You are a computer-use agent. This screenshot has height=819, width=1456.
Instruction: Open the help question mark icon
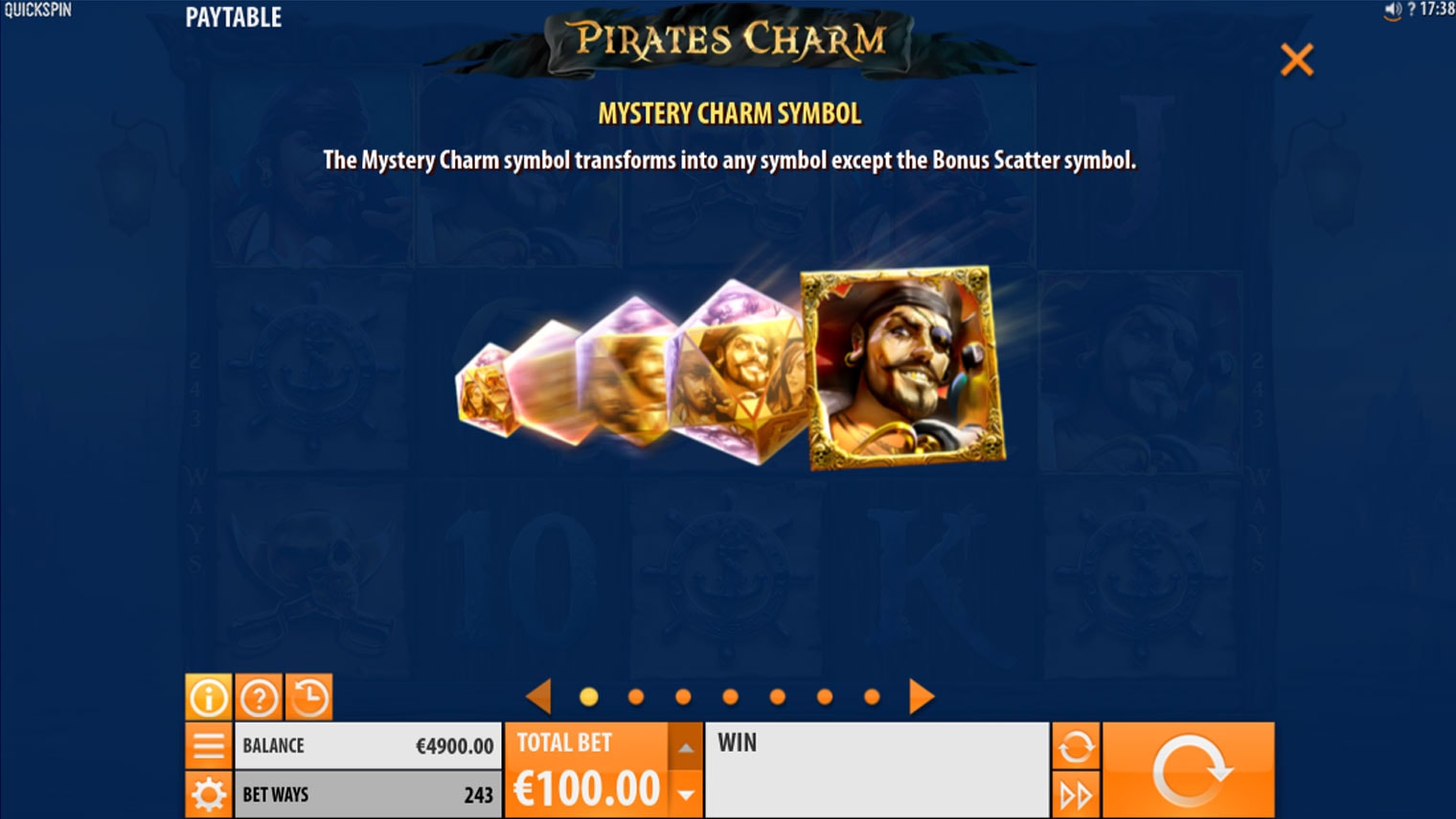[x=259, y=697]
